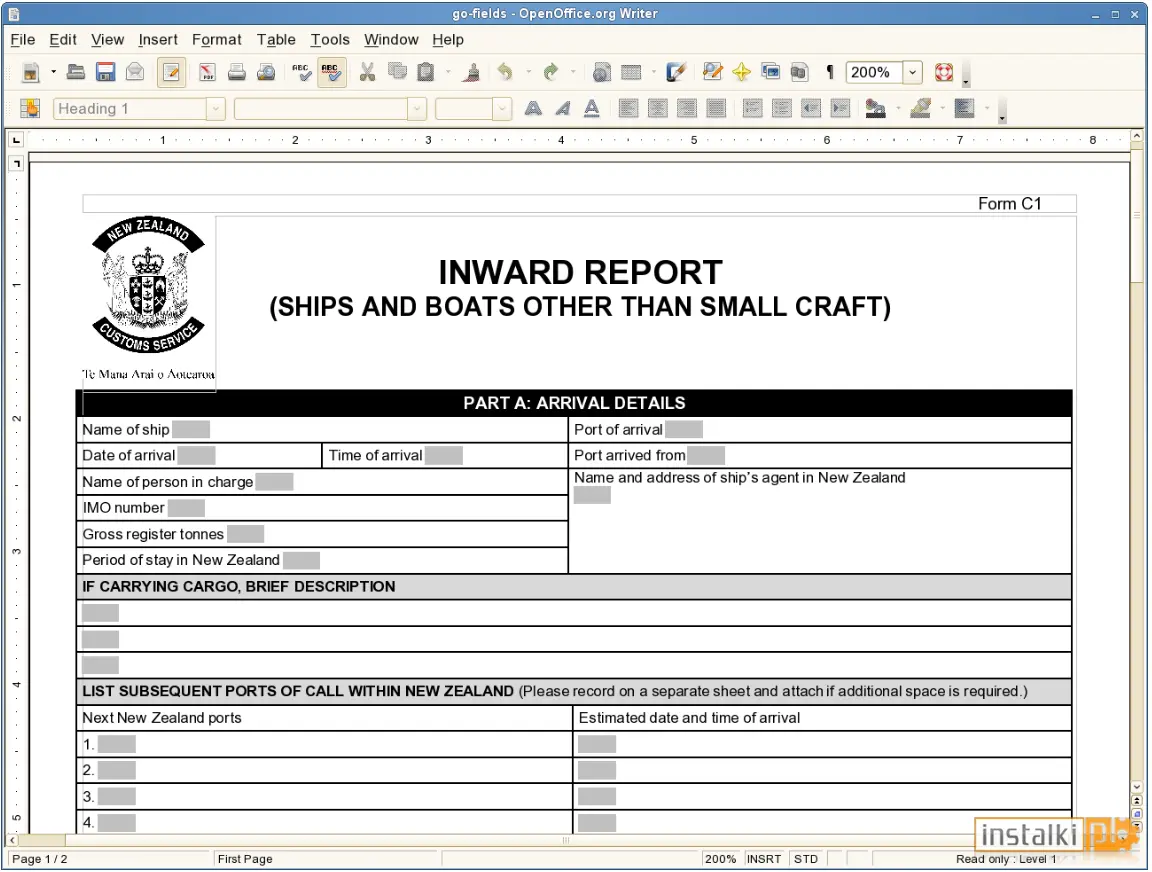Click the Cut scissors icon
The width and height of the screenshot is (1152, 872).
(x=367, y=72)
